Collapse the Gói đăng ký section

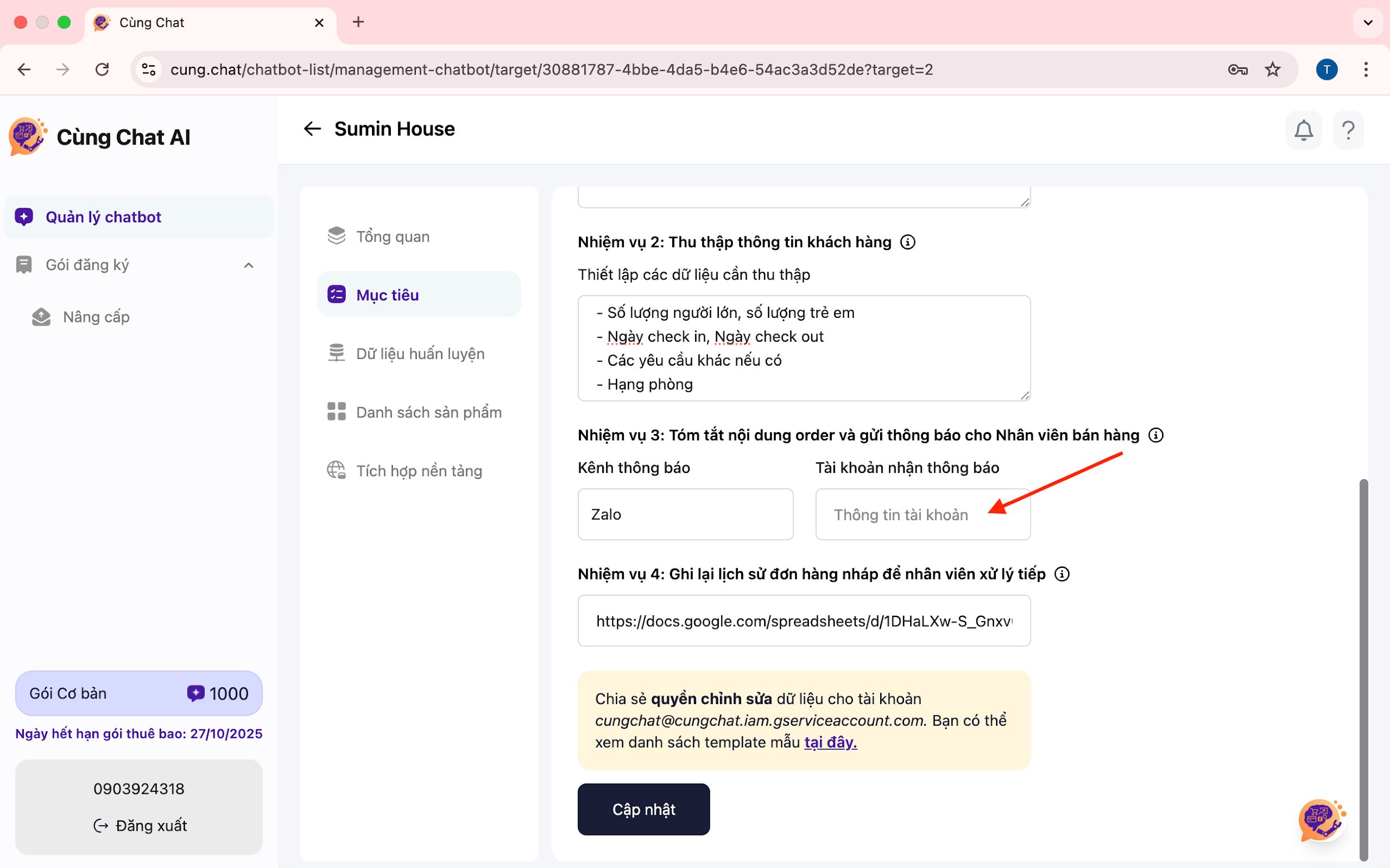(248, 265)
